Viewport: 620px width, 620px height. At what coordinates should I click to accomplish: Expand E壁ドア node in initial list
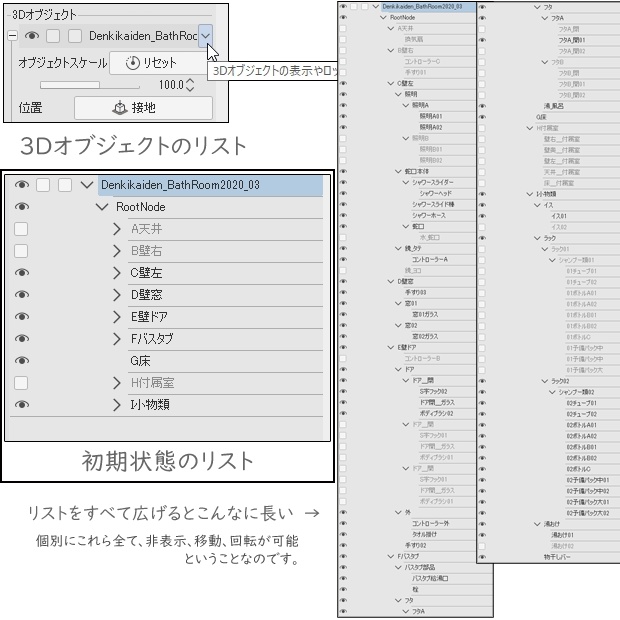[117, 316]
